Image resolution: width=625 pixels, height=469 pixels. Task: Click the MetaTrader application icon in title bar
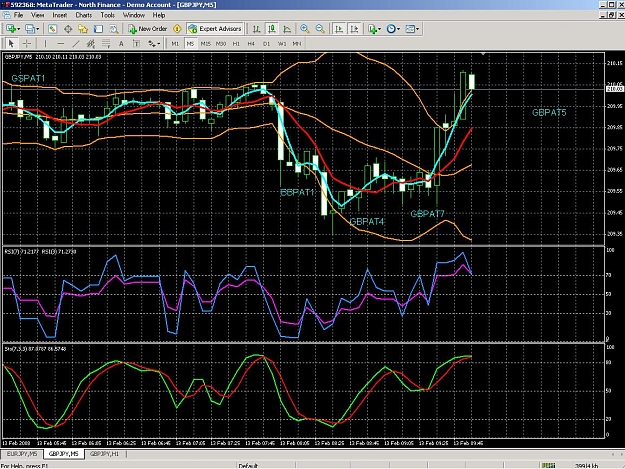pos(5,5)
